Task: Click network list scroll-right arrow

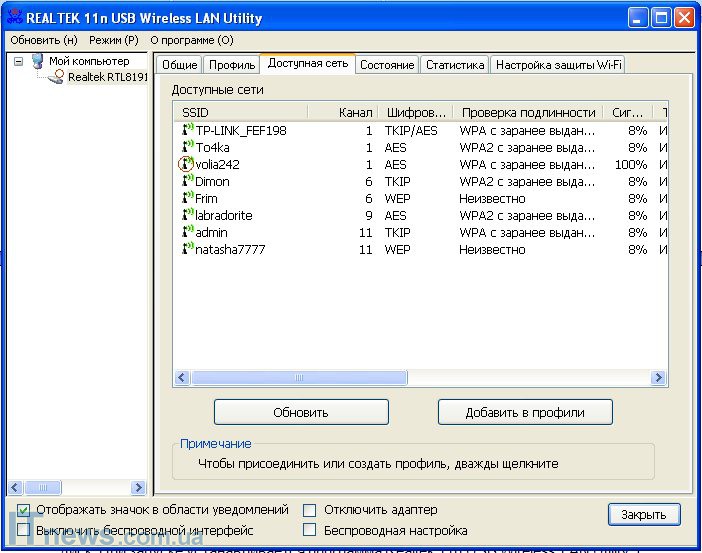Action: pos(659,377)
